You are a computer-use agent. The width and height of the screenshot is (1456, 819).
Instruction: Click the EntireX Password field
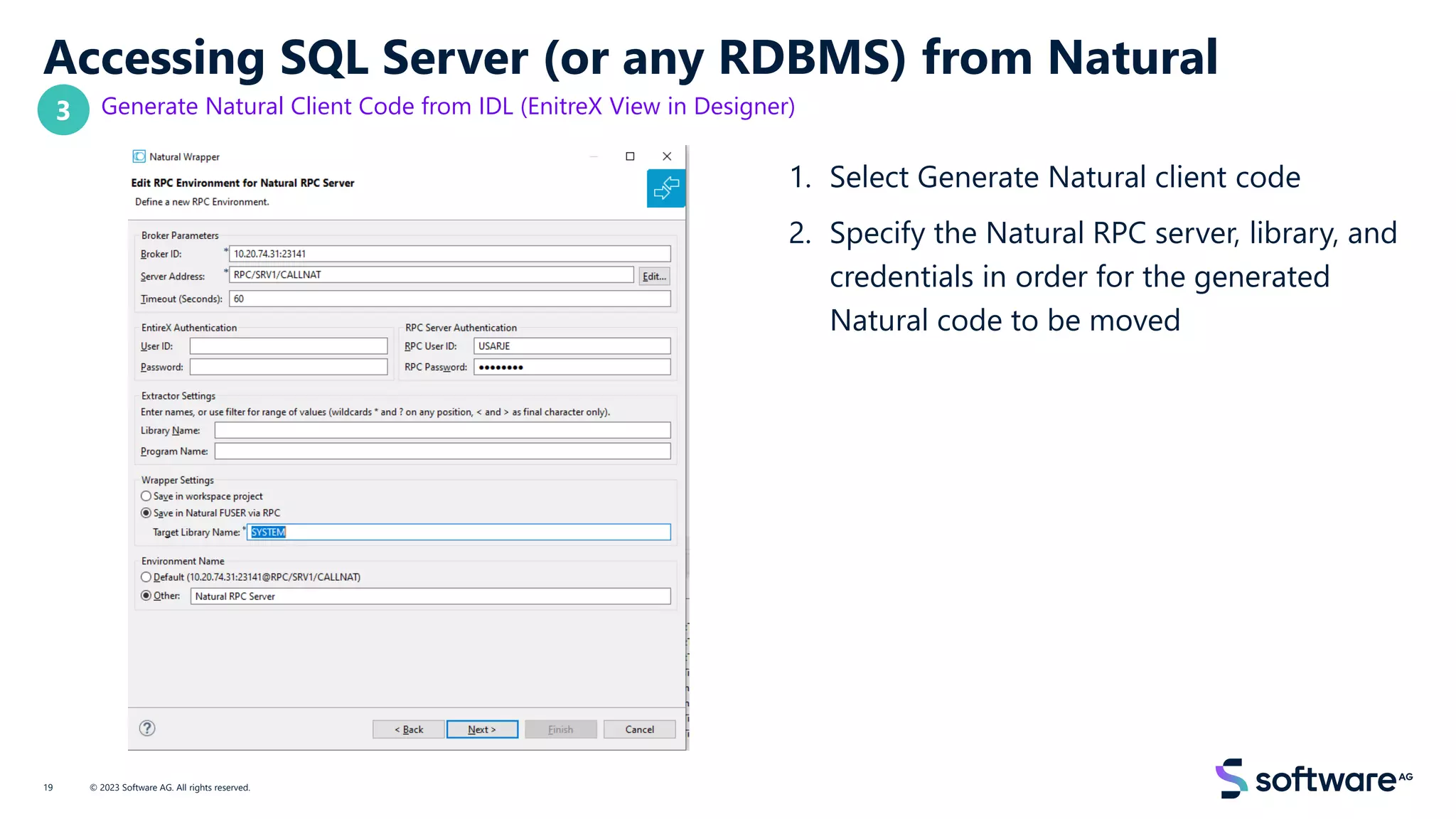[x=289, y=367]
